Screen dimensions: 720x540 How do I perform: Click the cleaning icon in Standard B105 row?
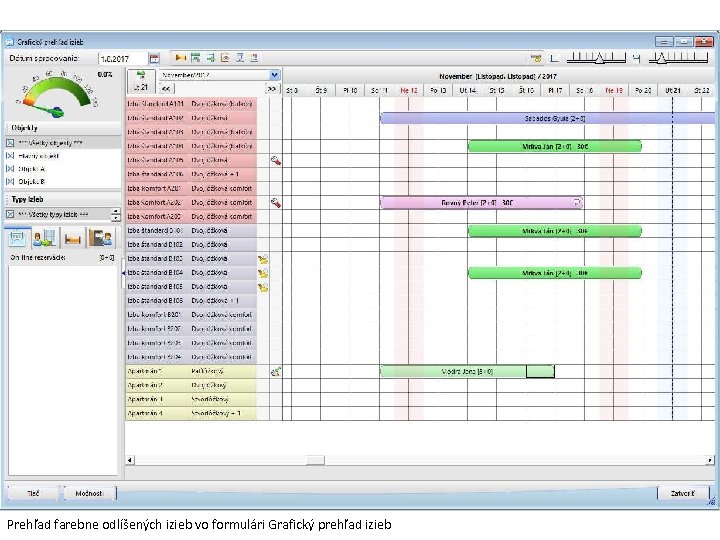point(263,287)
